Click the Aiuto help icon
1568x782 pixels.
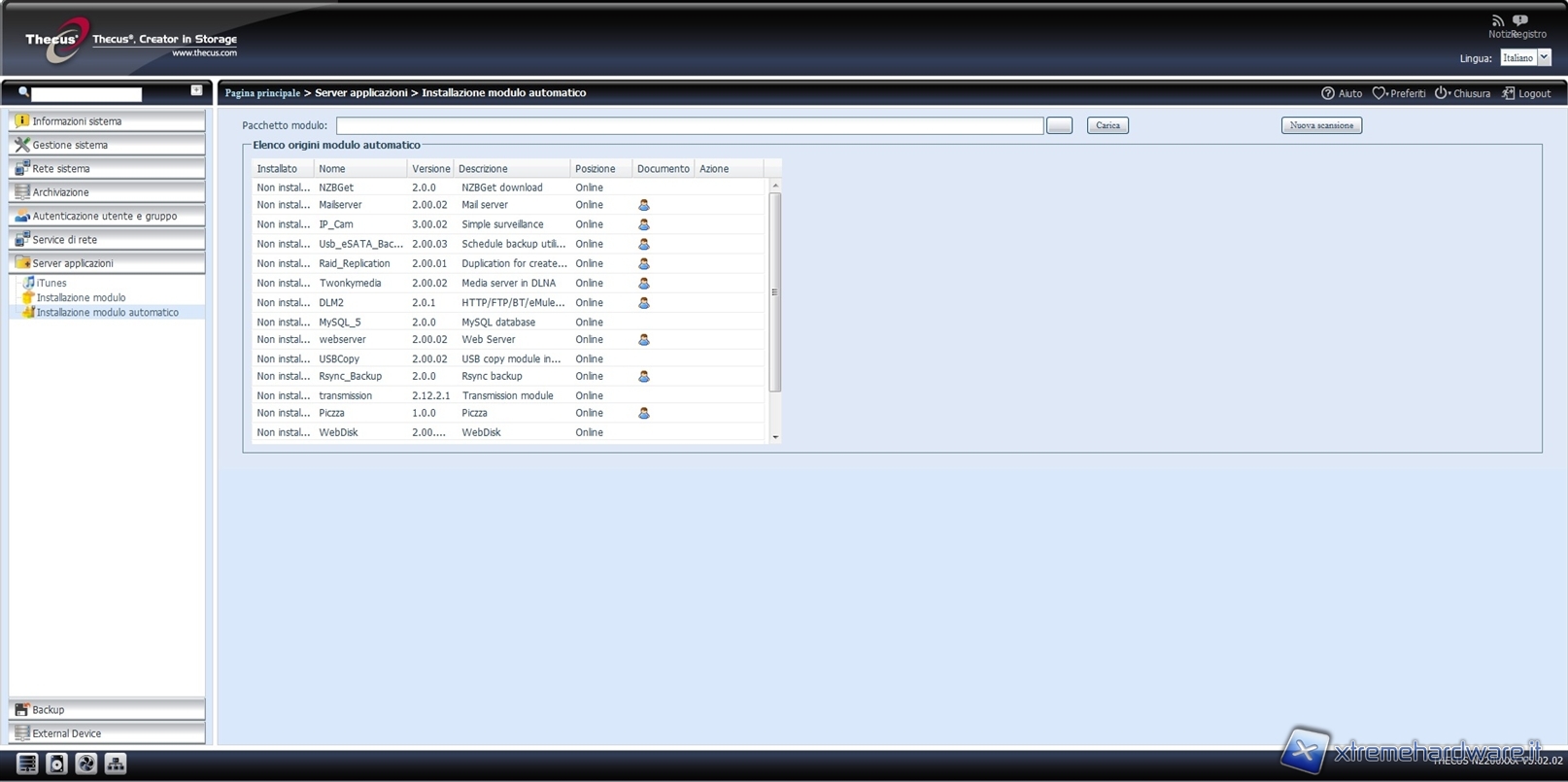(x=1328, y=93)
